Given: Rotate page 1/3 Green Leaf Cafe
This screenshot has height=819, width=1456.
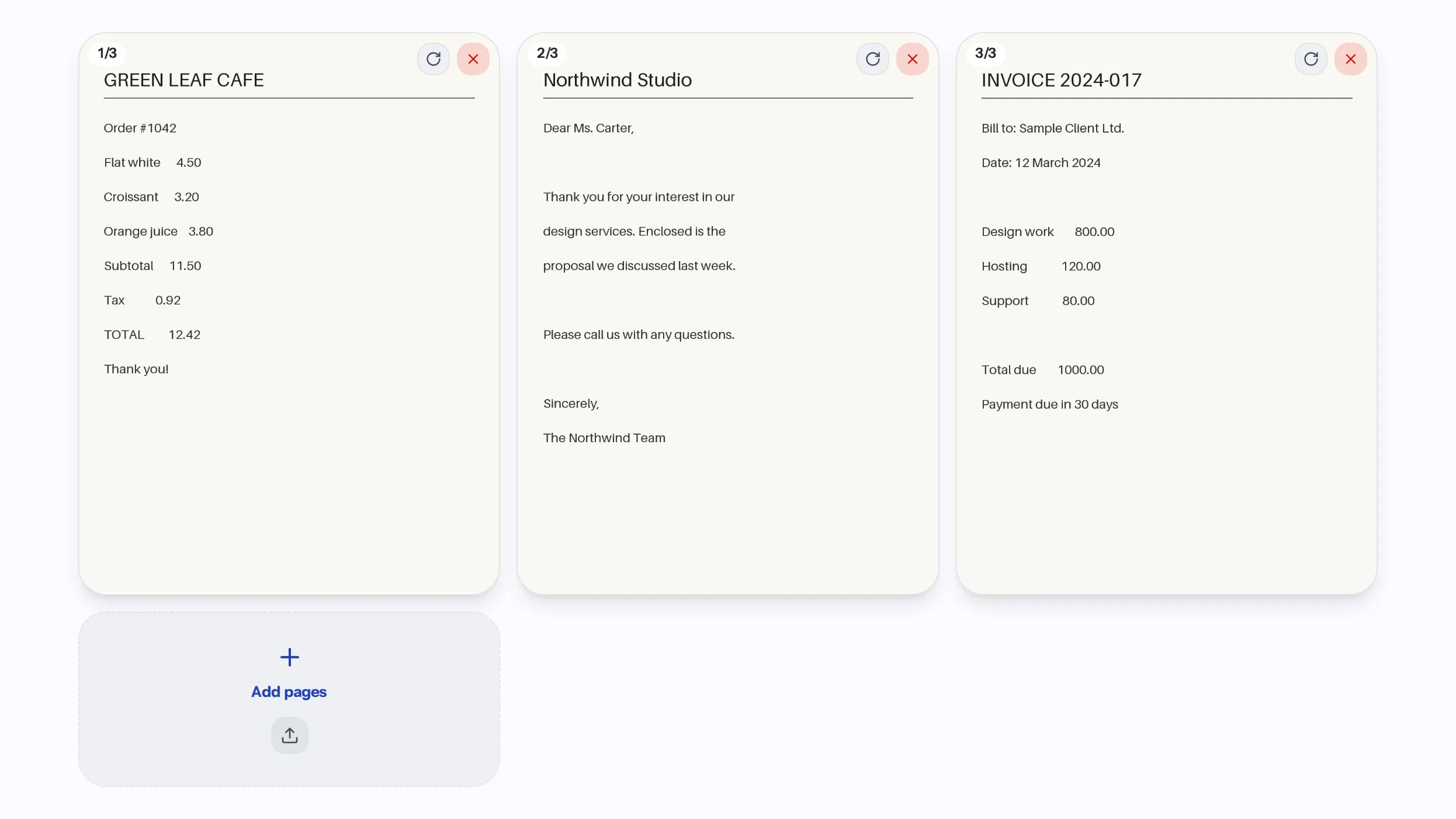Looking at the screenshot, I should pyautogui.click(x=433, y=59).
